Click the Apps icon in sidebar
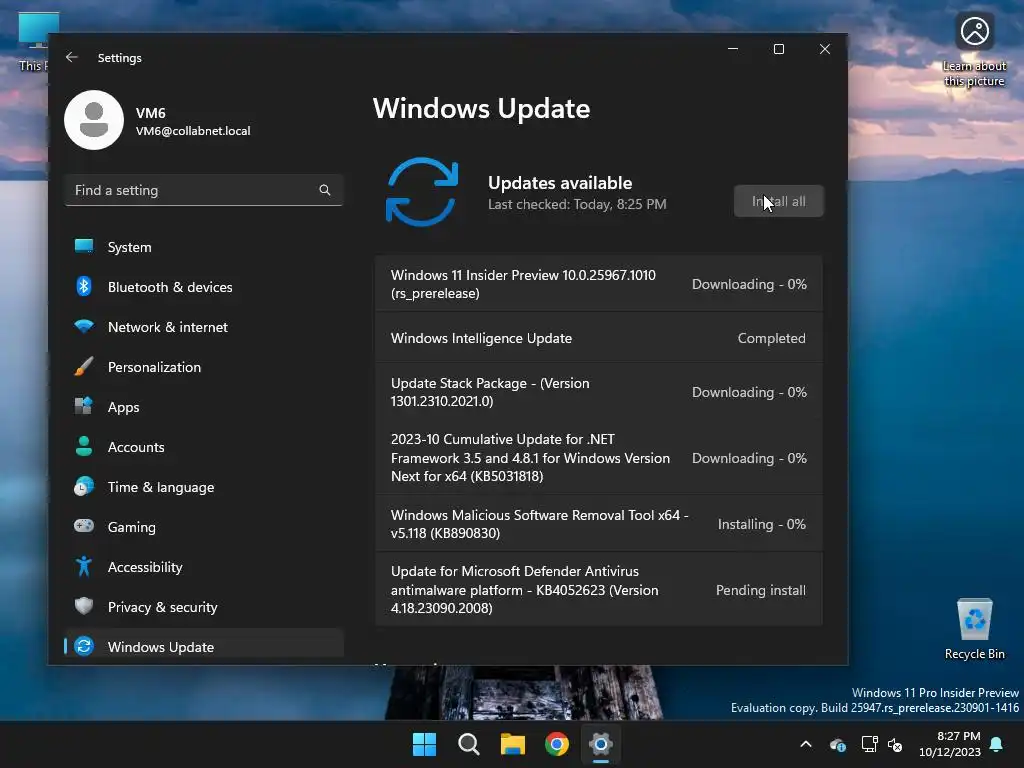 pyautogui.click(x=84, y=406)
